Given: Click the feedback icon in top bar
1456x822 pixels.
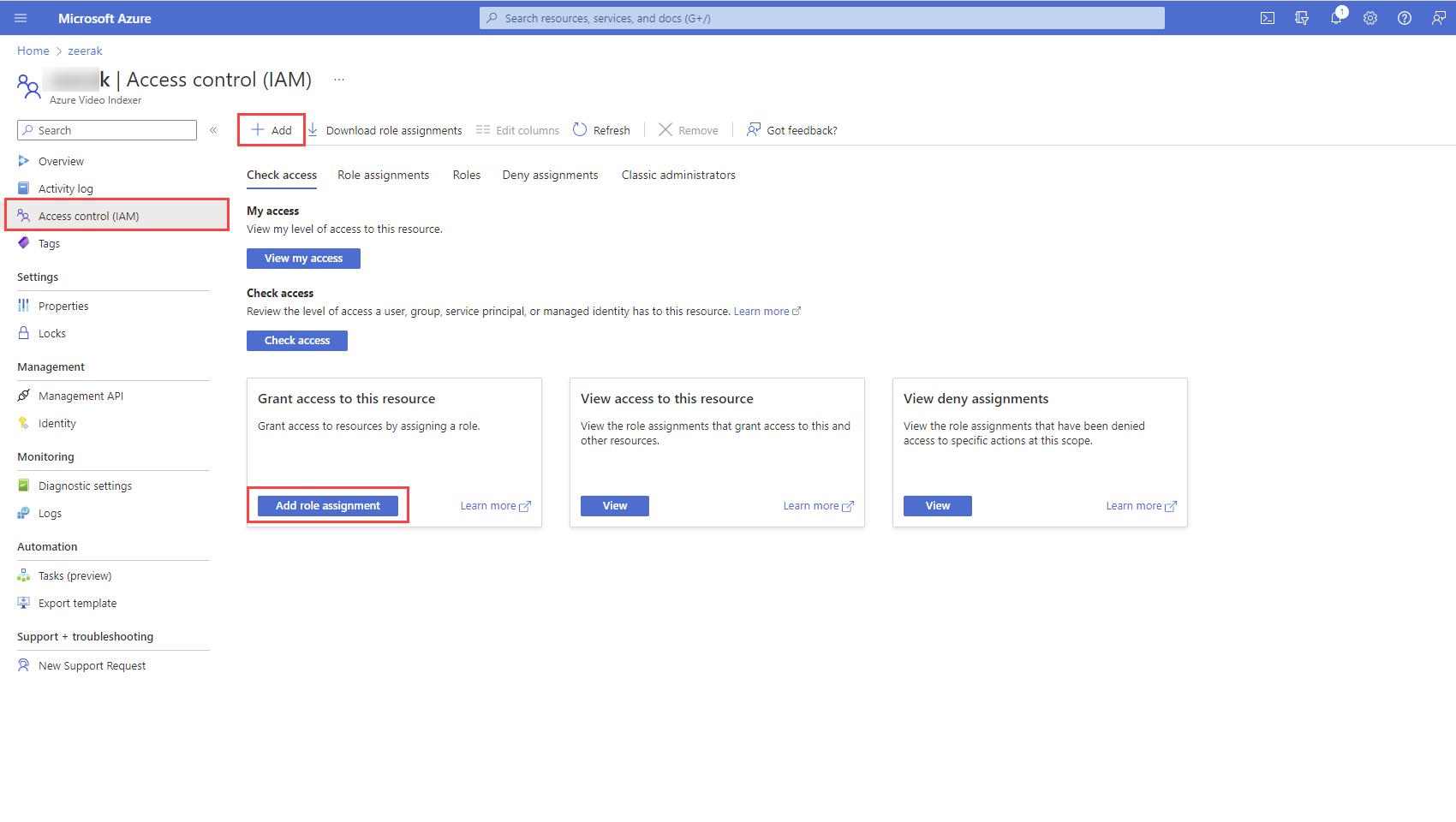Looking at the screenshot, I should [1439, 18].
